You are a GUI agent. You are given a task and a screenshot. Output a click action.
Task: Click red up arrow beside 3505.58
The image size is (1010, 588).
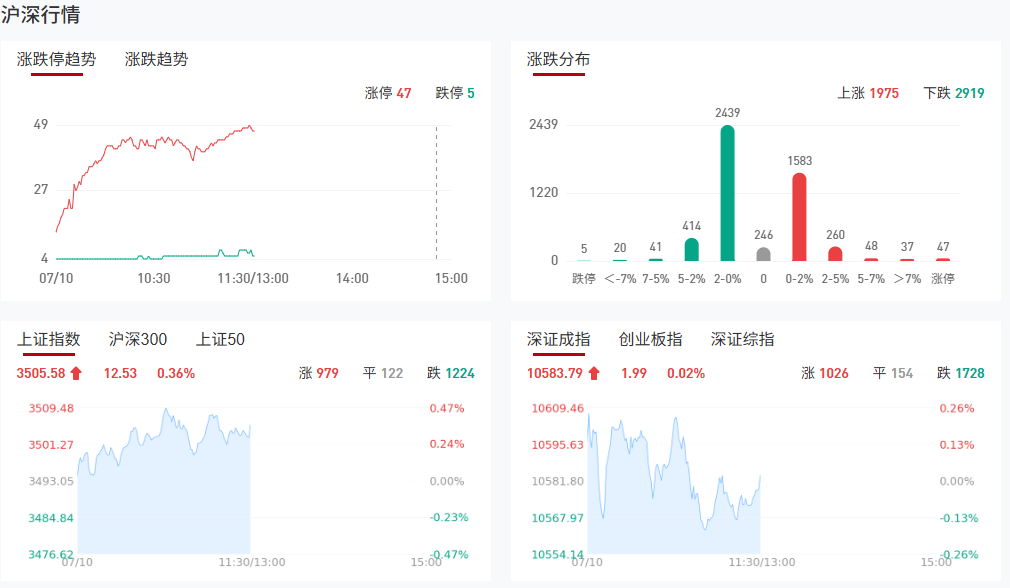[76, 374]
